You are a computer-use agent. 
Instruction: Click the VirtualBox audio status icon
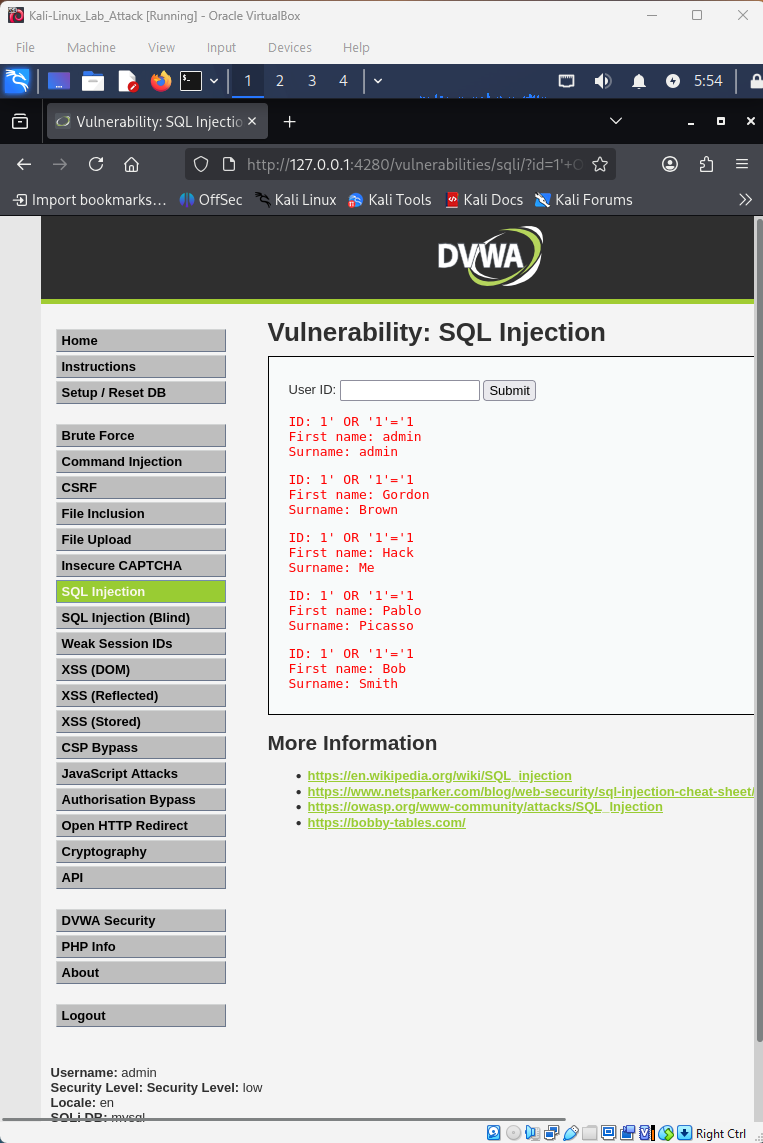(x=533, y=1133)
